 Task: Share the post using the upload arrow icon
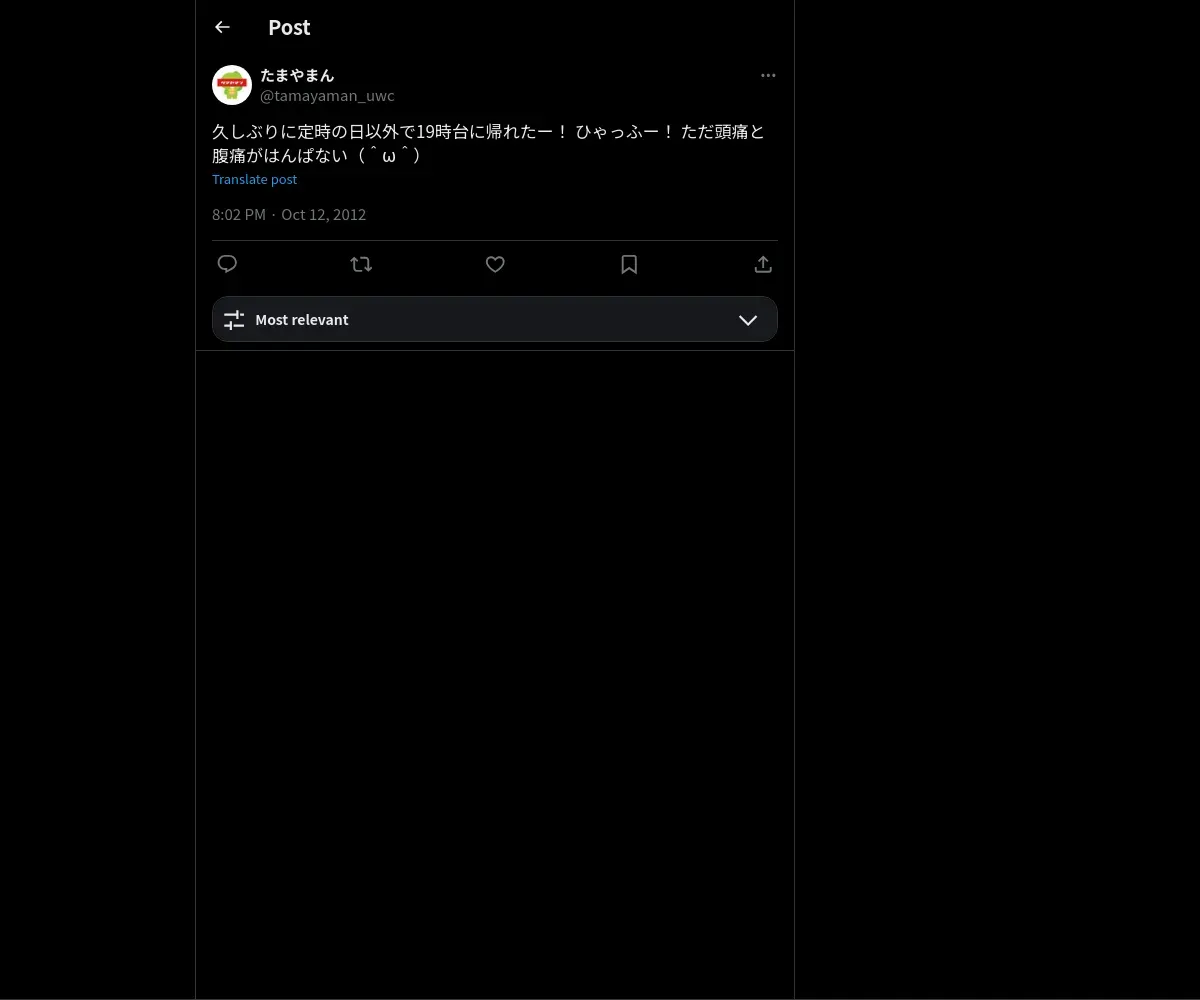(763, 264)
